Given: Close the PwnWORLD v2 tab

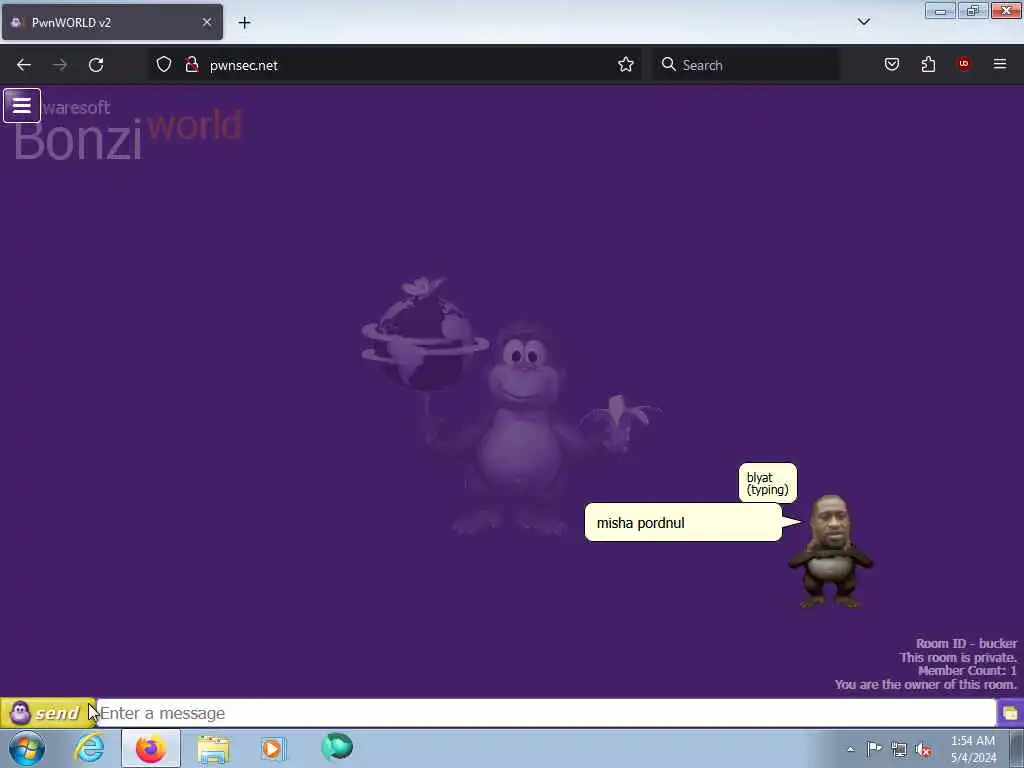Looking at the screenshot, I should point(207,22).
